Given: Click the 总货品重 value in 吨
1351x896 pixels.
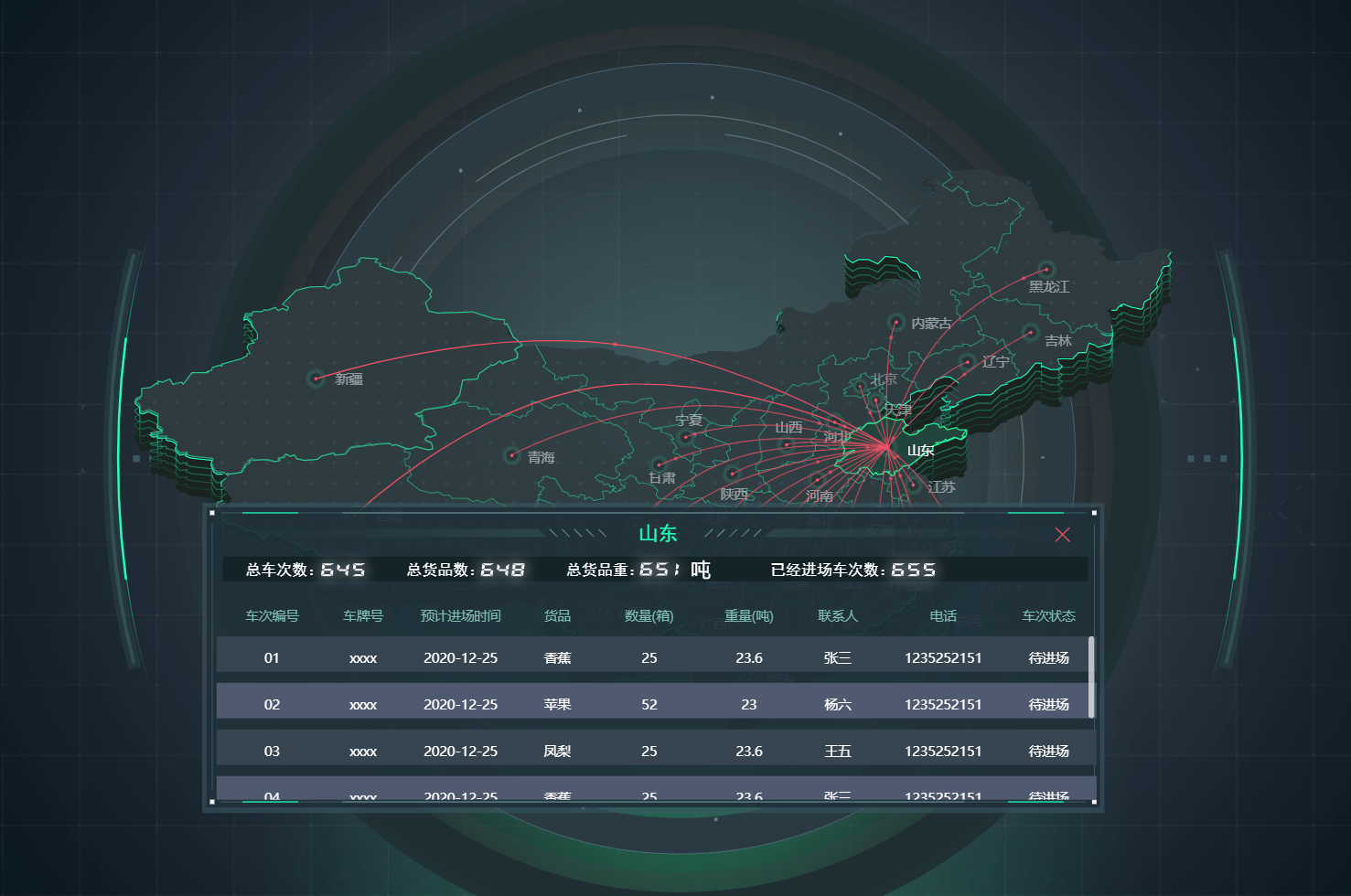Looking at the screenshot, I should pyautogui.click(x=660, y=570).
